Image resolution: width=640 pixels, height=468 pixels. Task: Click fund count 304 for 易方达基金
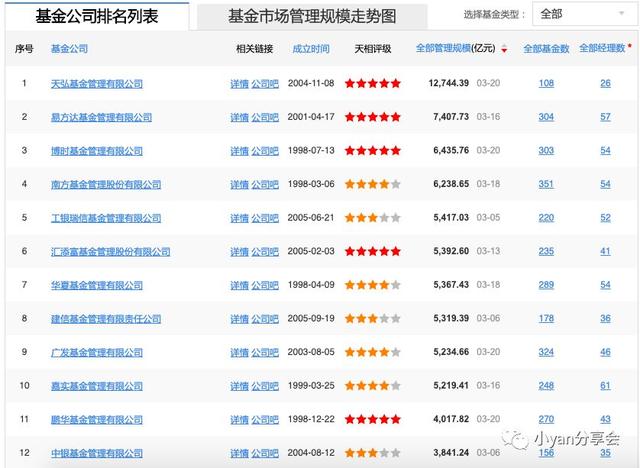tap(546, 117)
